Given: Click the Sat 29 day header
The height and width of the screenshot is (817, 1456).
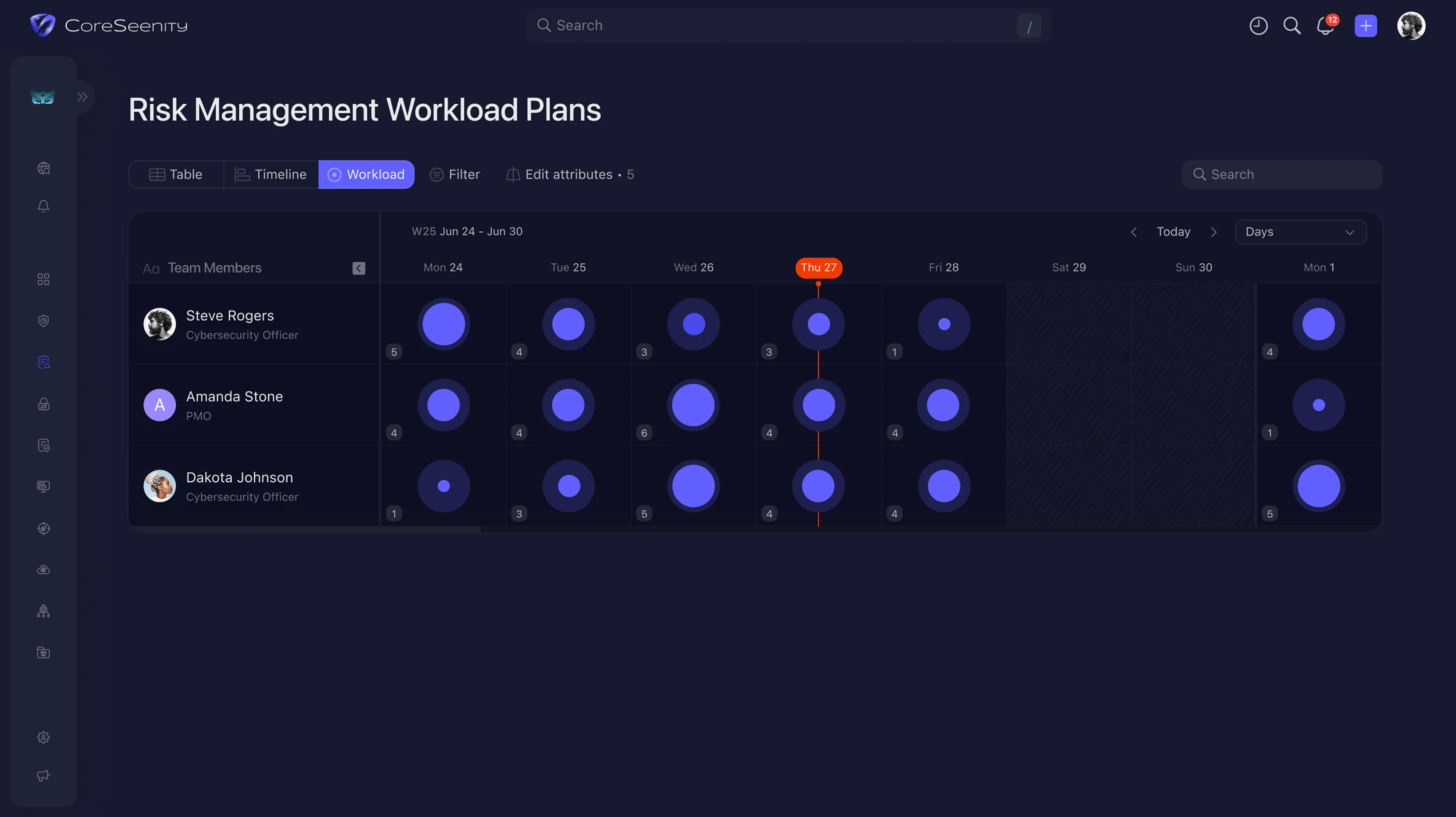Looking at the screenshot, I should (x=1069, y=268).
